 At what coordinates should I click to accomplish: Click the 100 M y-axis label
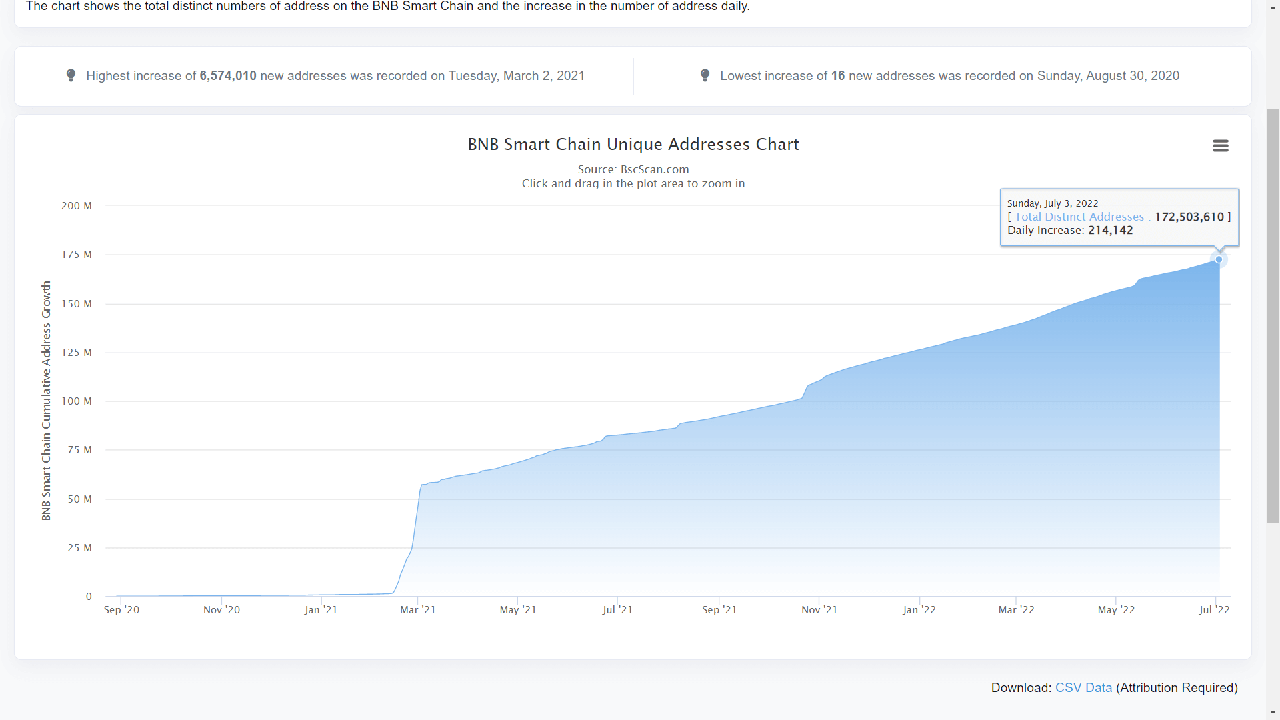tap(76, 402)
